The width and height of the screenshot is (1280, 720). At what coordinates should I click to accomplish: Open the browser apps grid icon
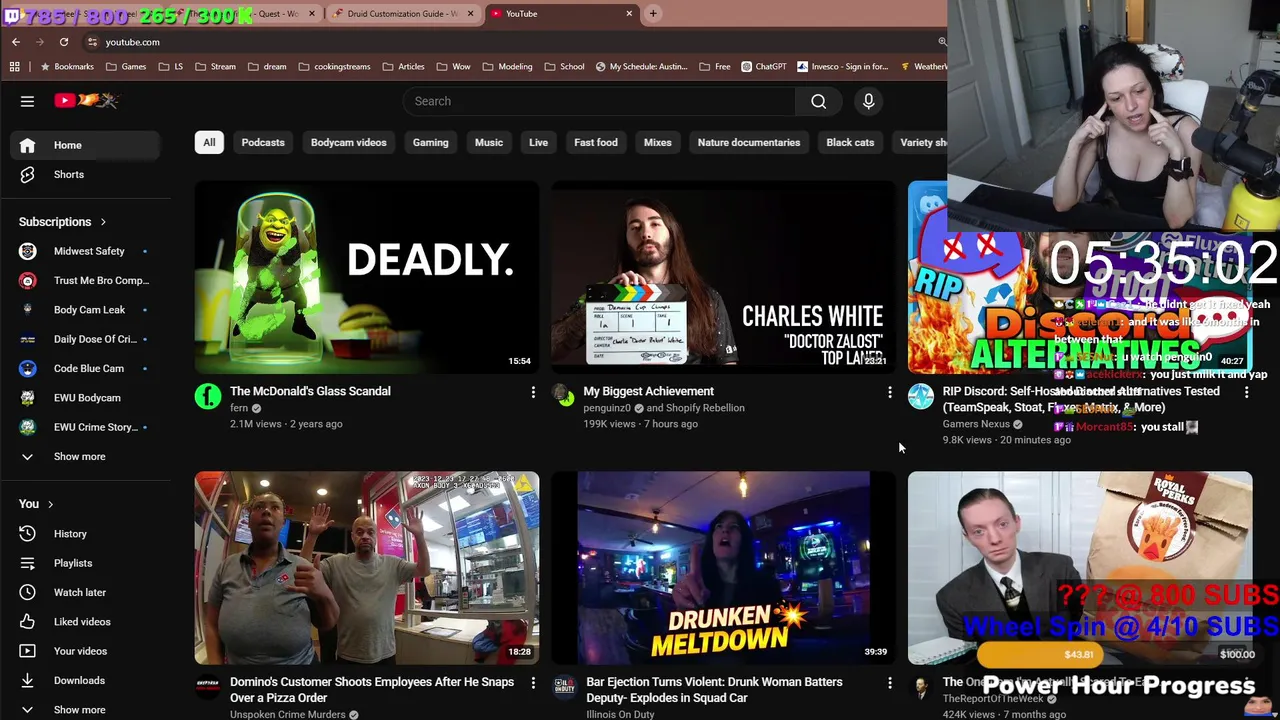click(x=14, y=67)
